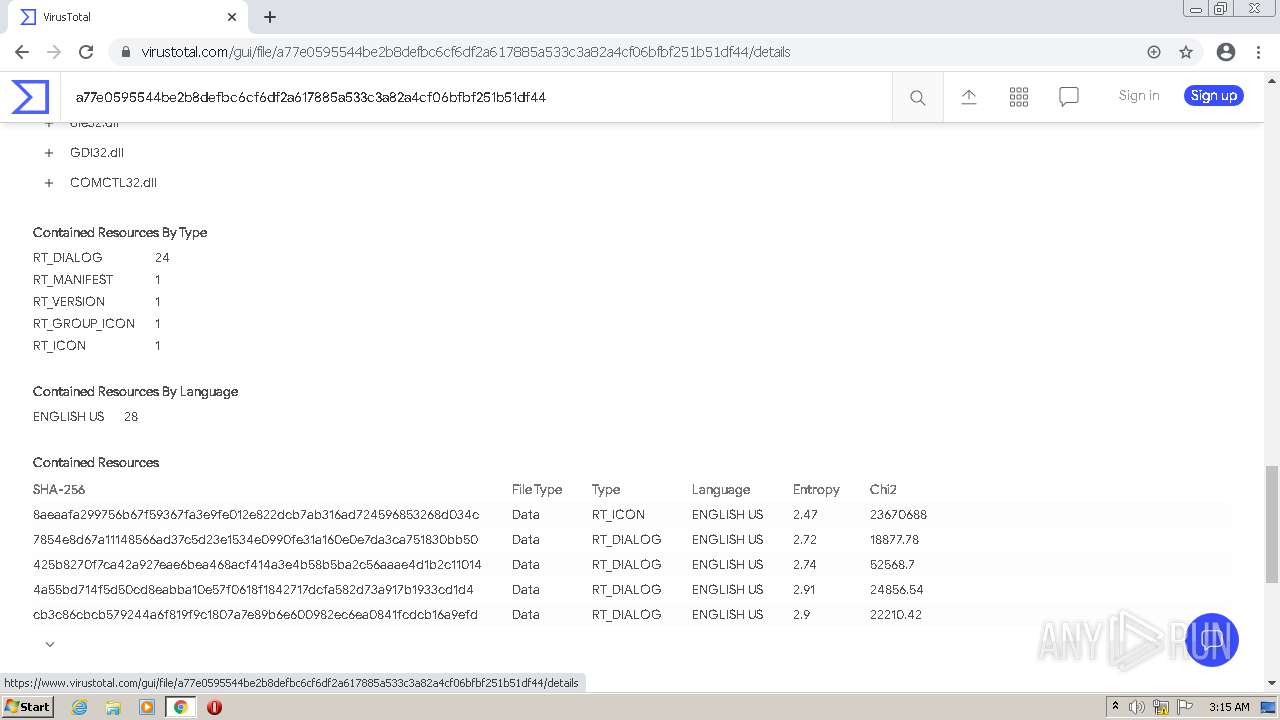Open Internet Explorer from taskbar
Viewport: 1280px width, 720px height.
pos(80,707)
